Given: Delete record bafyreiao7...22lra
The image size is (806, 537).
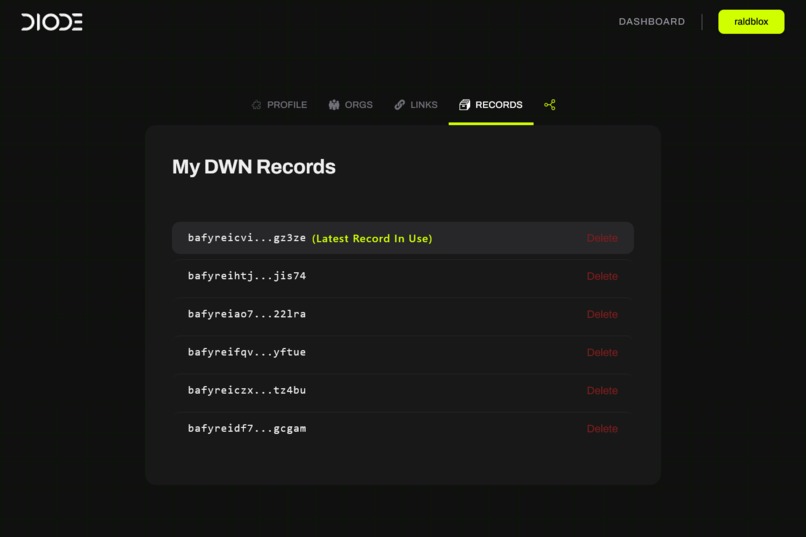Looking at the screenshot, I should (x=602, y=314).
